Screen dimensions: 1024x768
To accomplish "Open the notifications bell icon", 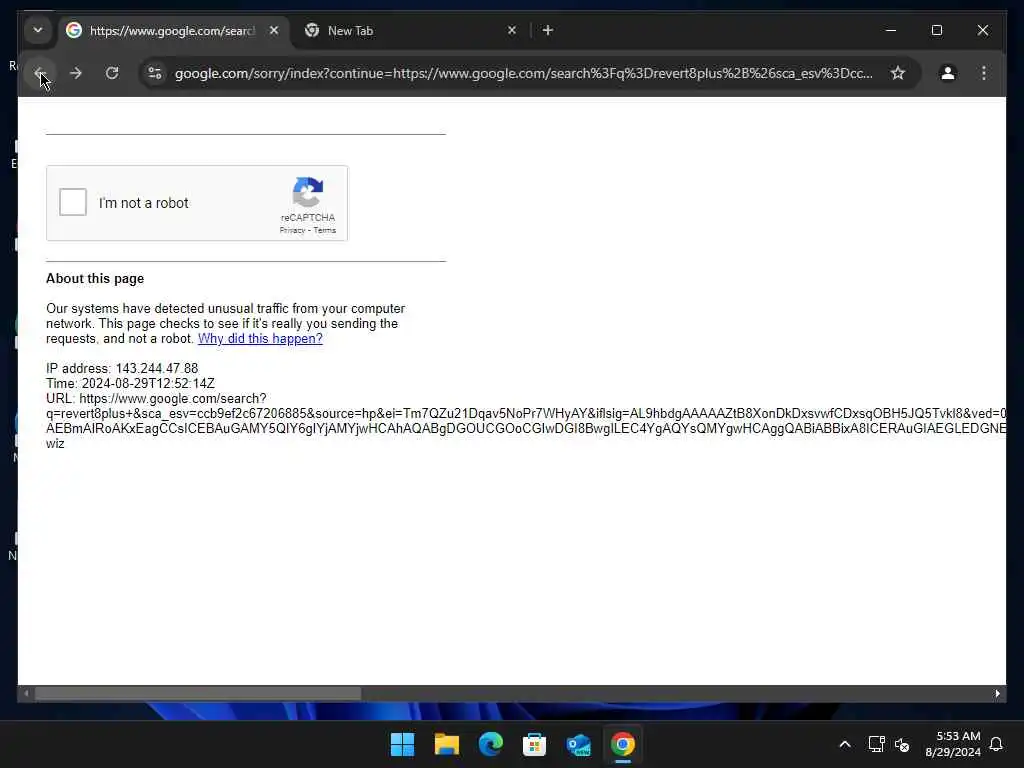I will 996,744.
